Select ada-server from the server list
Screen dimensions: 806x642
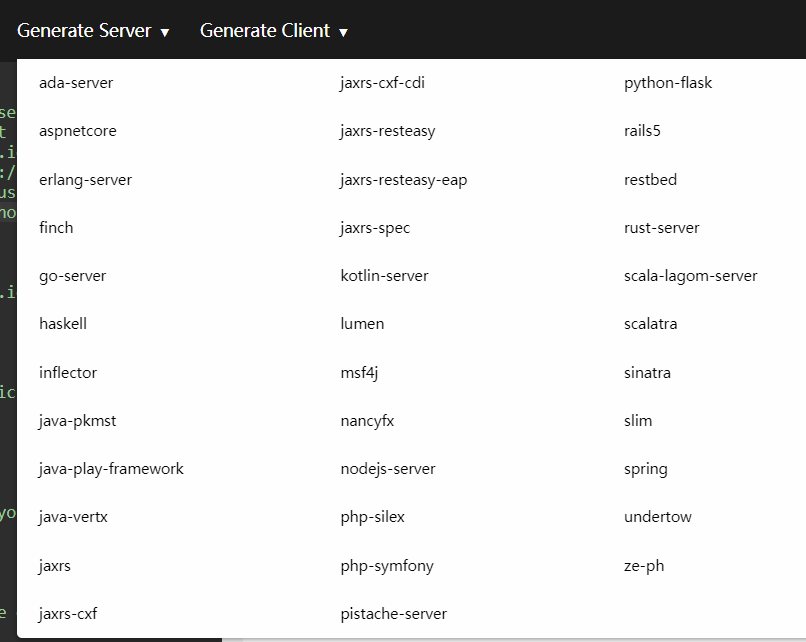[76, 83]
